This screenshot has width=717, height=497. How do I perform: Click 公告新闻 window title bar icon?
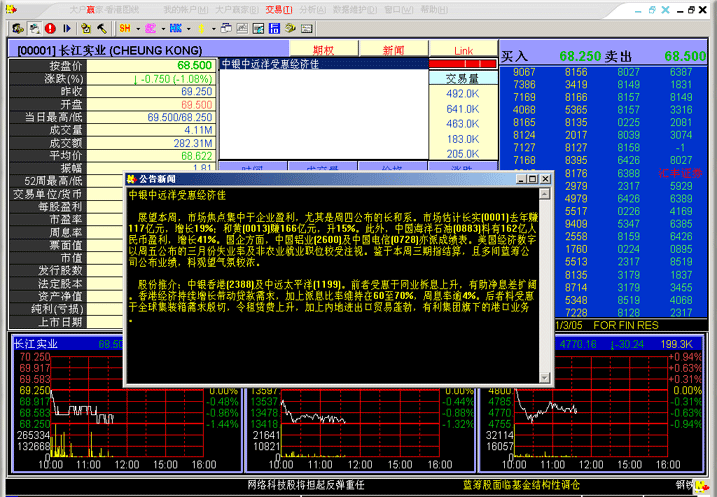(x=132, y=179)
